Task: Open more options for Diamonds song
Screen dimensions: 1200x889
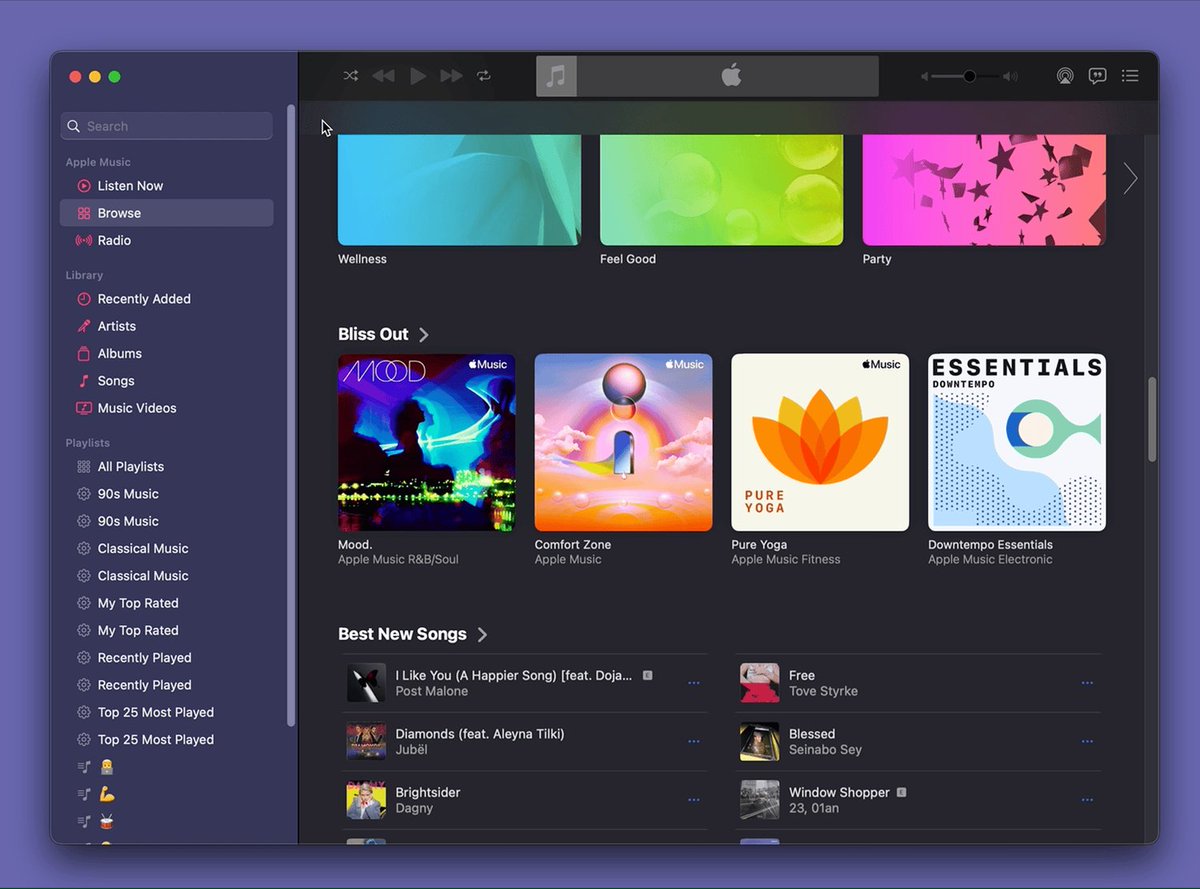Action: pyautogui.click(x=694, y=742)
